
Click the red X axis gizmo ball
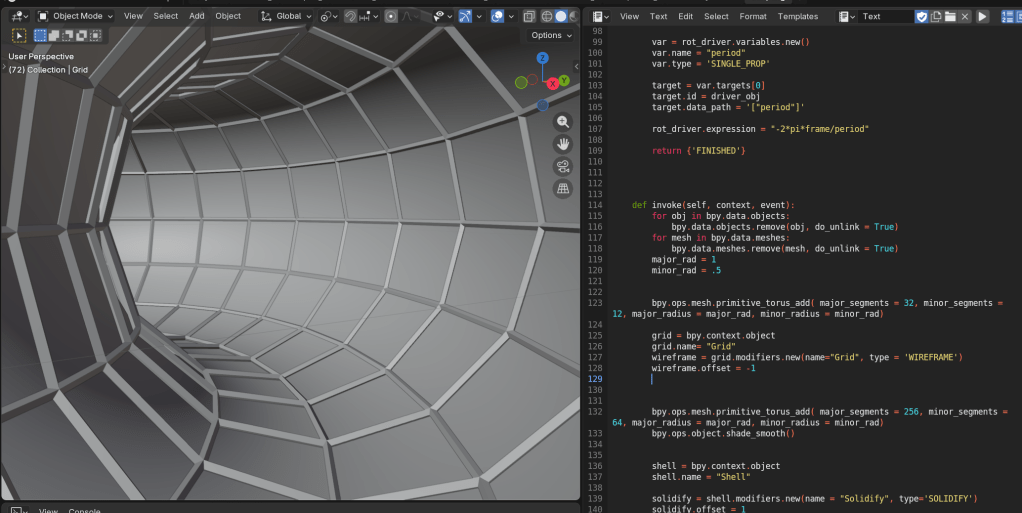click(552, 84)
